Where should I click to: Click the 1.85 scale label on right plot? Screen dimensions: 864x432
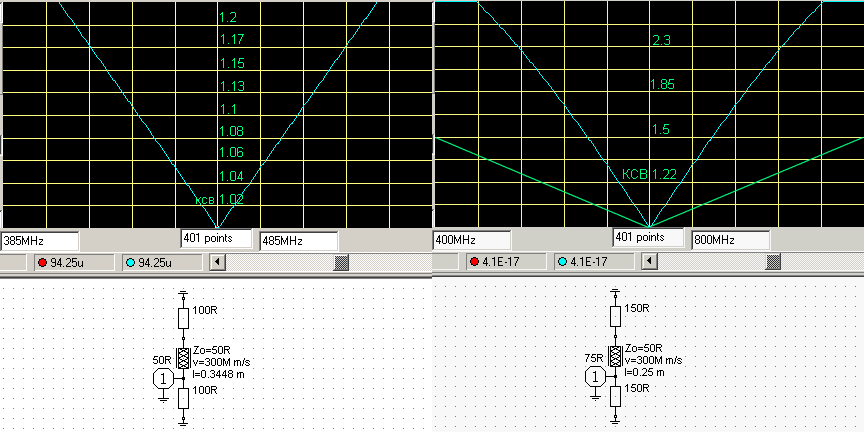coord(662,84)
